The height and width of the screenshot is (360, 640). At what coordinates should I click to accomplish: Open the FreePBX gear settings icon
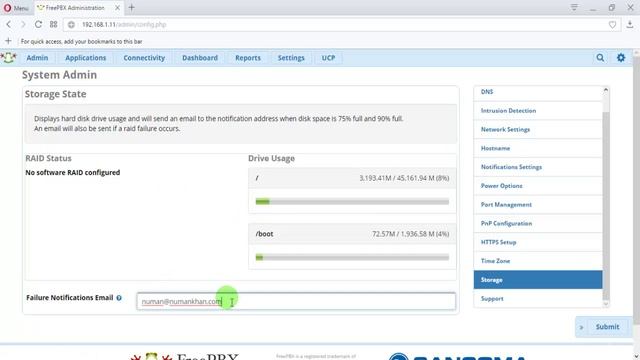[x=621, y=58]
